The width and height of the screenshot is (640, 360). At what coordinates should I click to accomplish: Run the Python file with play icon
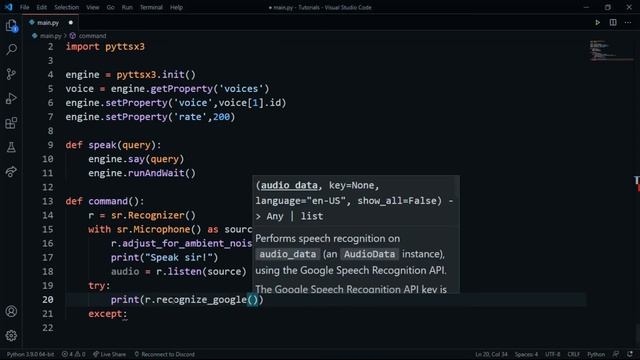point(597,22)
